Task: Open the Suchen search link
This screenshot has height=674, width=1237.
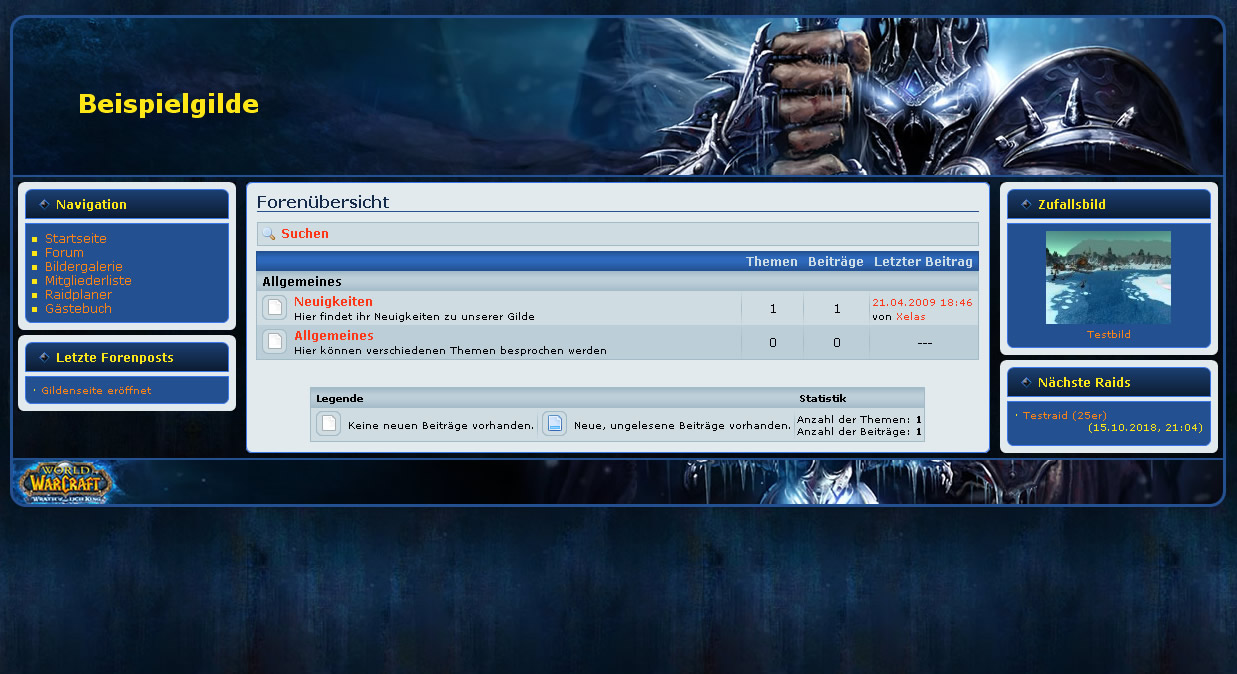Action: coord(305,234)
